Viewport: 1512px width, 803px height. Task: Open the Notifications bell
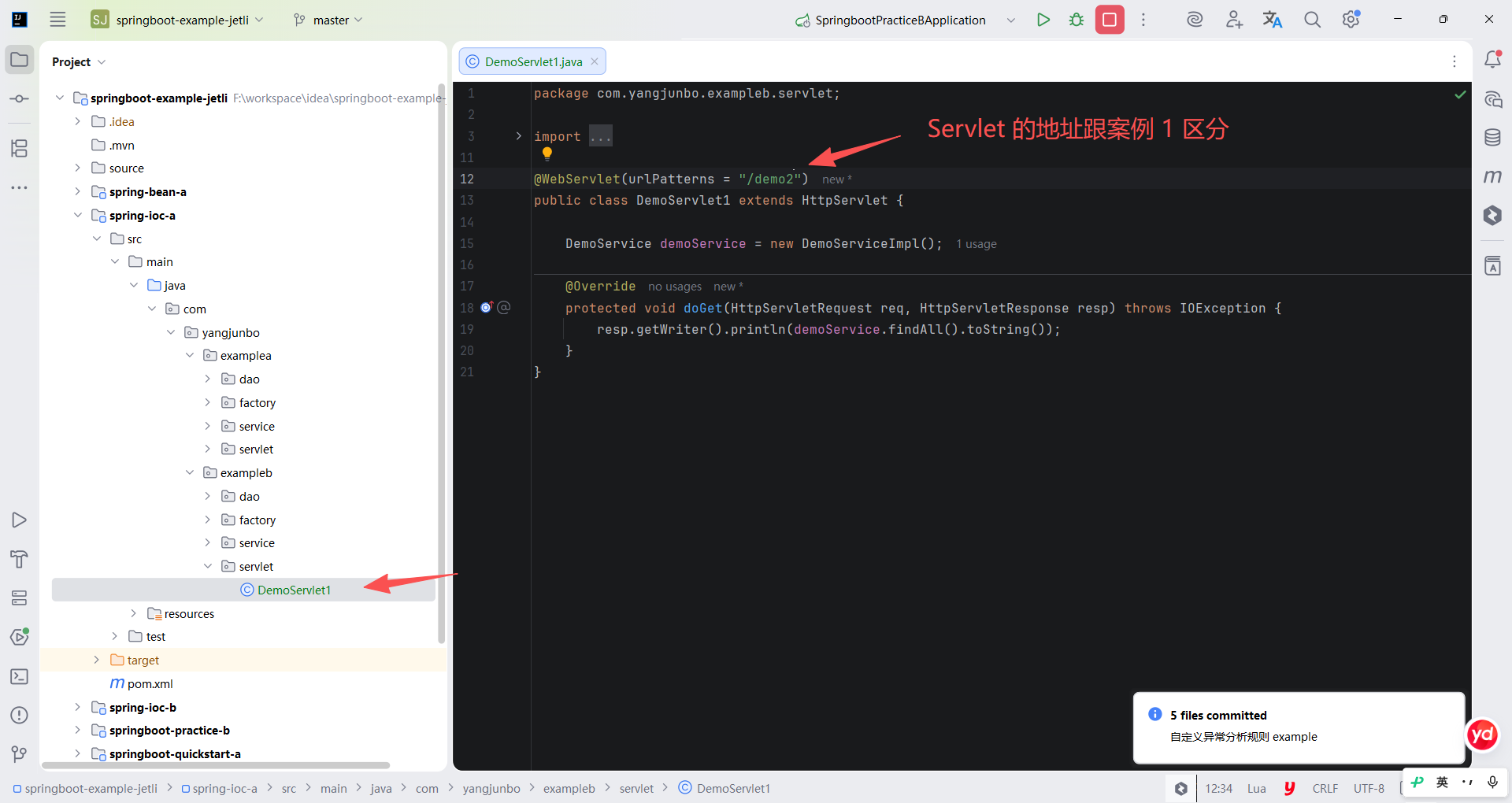pyautogui.click(x=1492, y=60)
